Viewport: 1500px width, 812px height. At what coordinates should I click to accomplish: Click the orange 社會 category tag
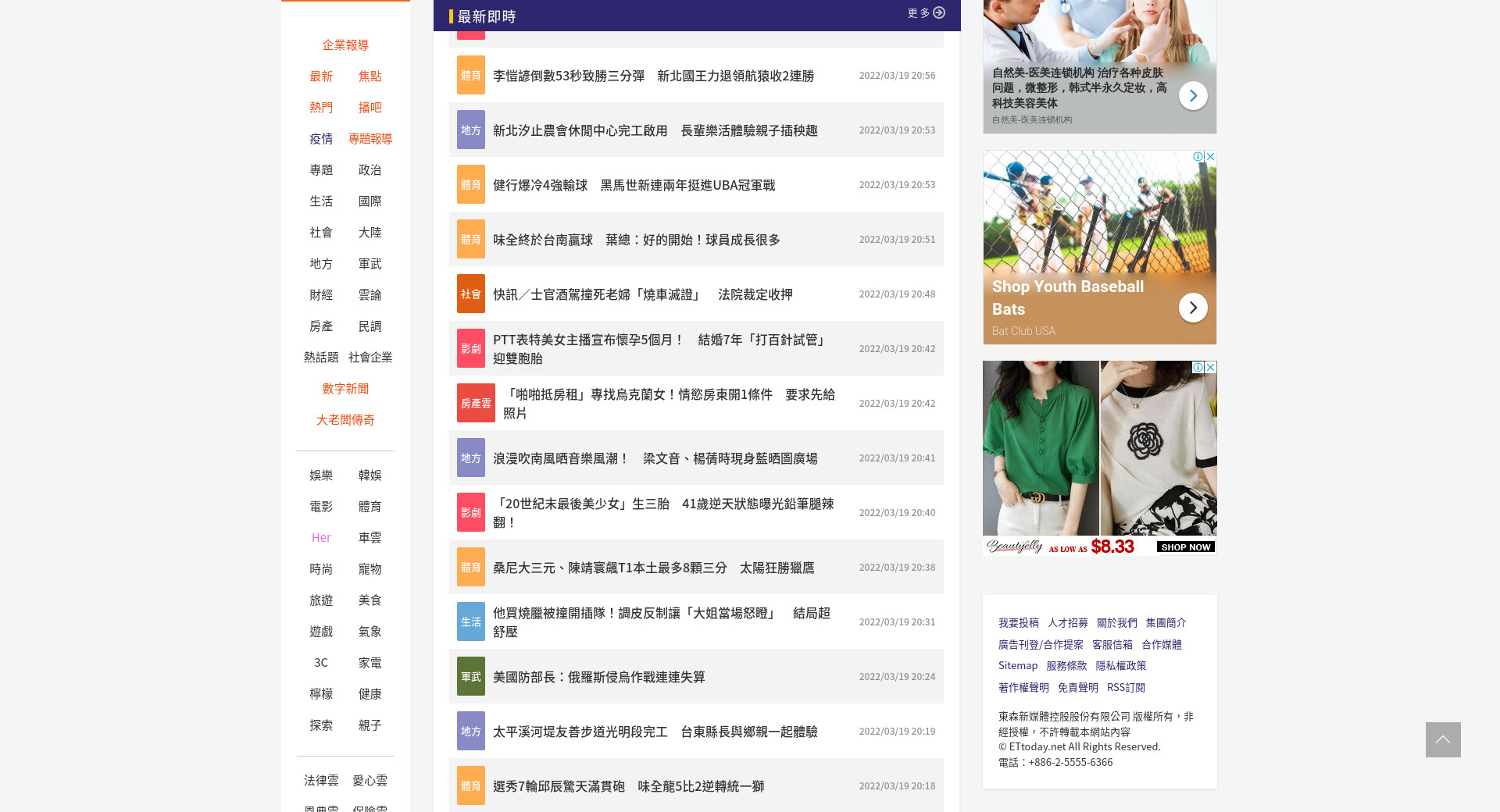pyautogui.click(x=470, y=294)
